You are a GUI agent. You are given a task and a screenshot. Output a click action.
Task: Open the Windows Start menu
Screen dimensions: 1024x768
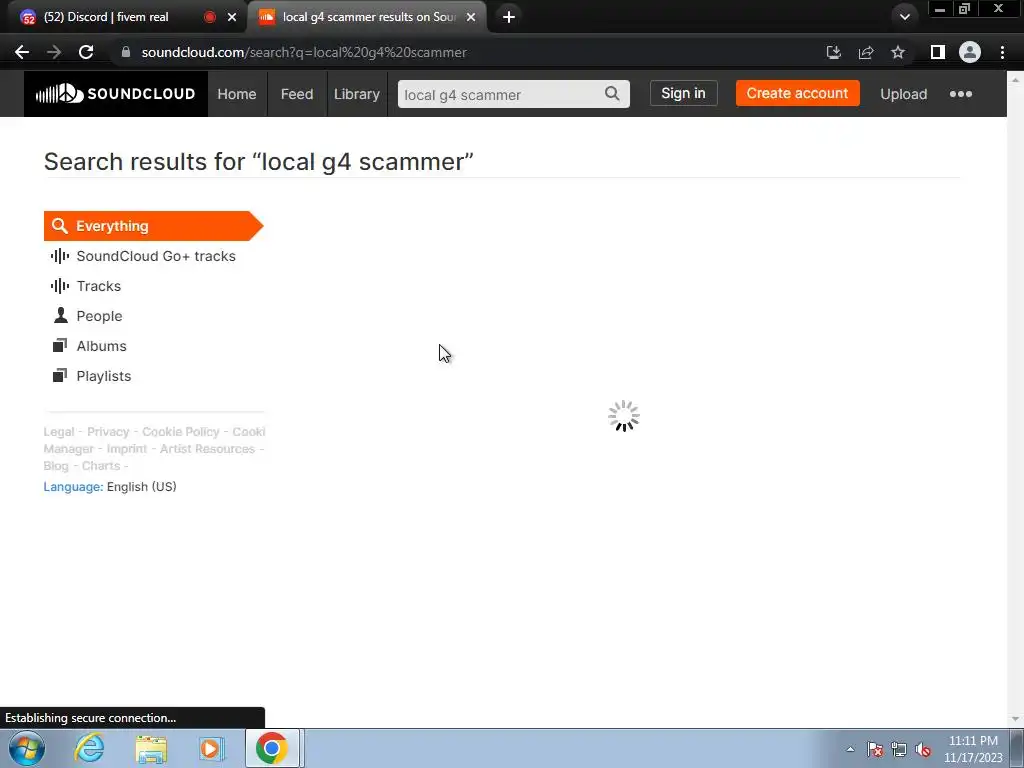point(27,748)
